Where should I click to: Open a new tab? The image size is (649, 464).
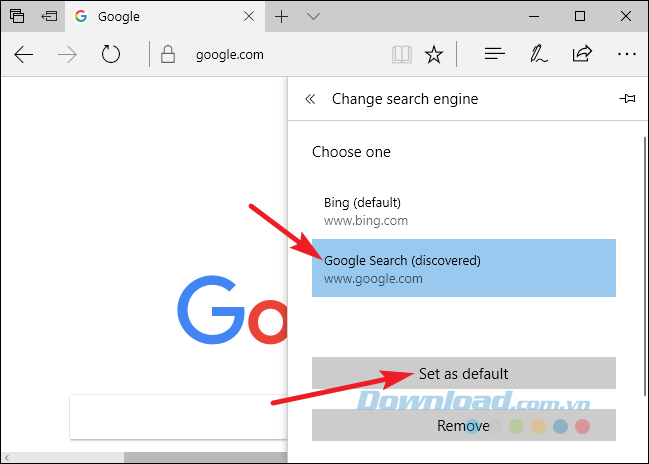[282, 17]
